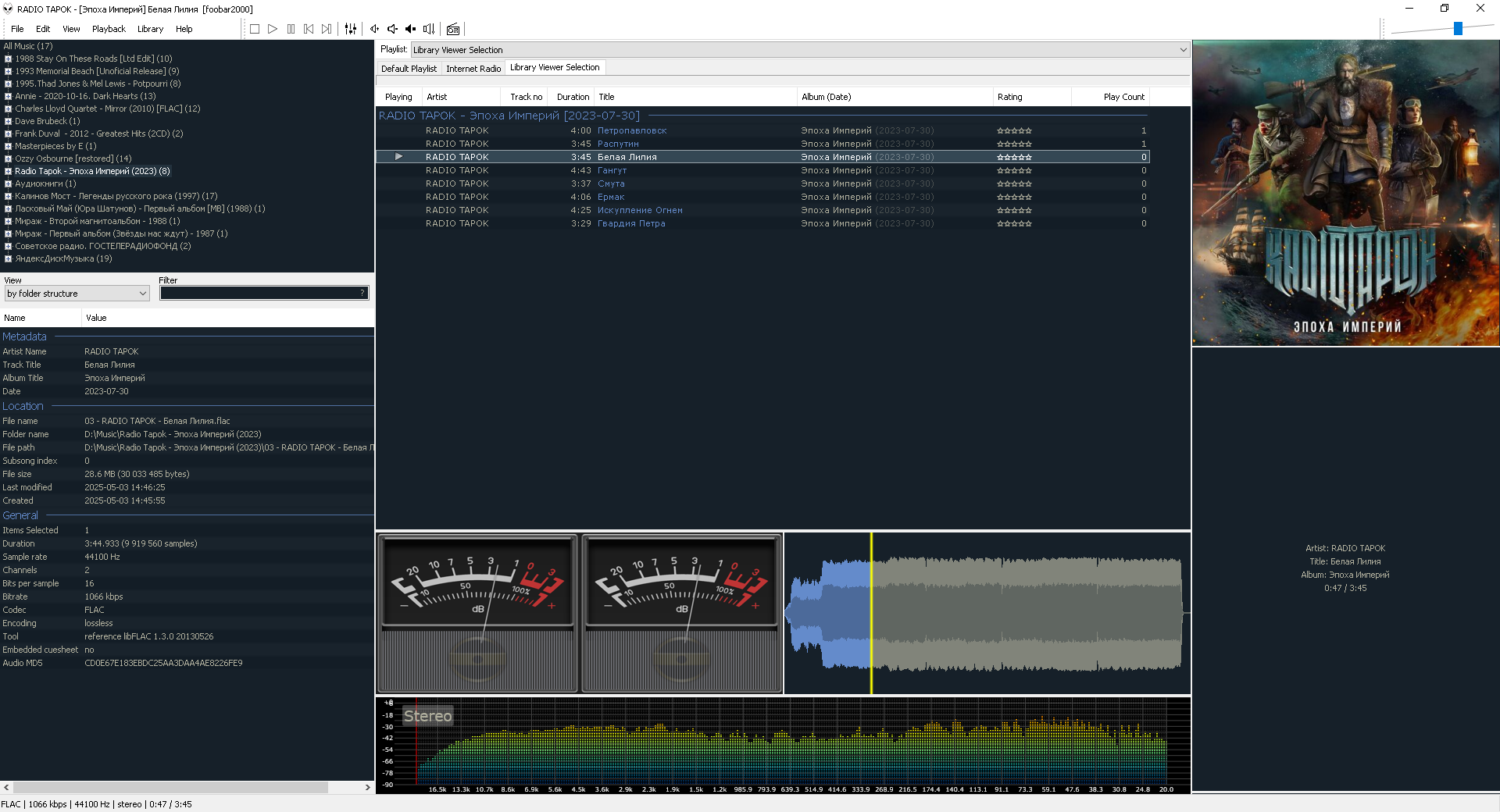Viewport: 1500px width, 812px height.
Task: Open the Playback menu
Action: [x=109, y=29]
